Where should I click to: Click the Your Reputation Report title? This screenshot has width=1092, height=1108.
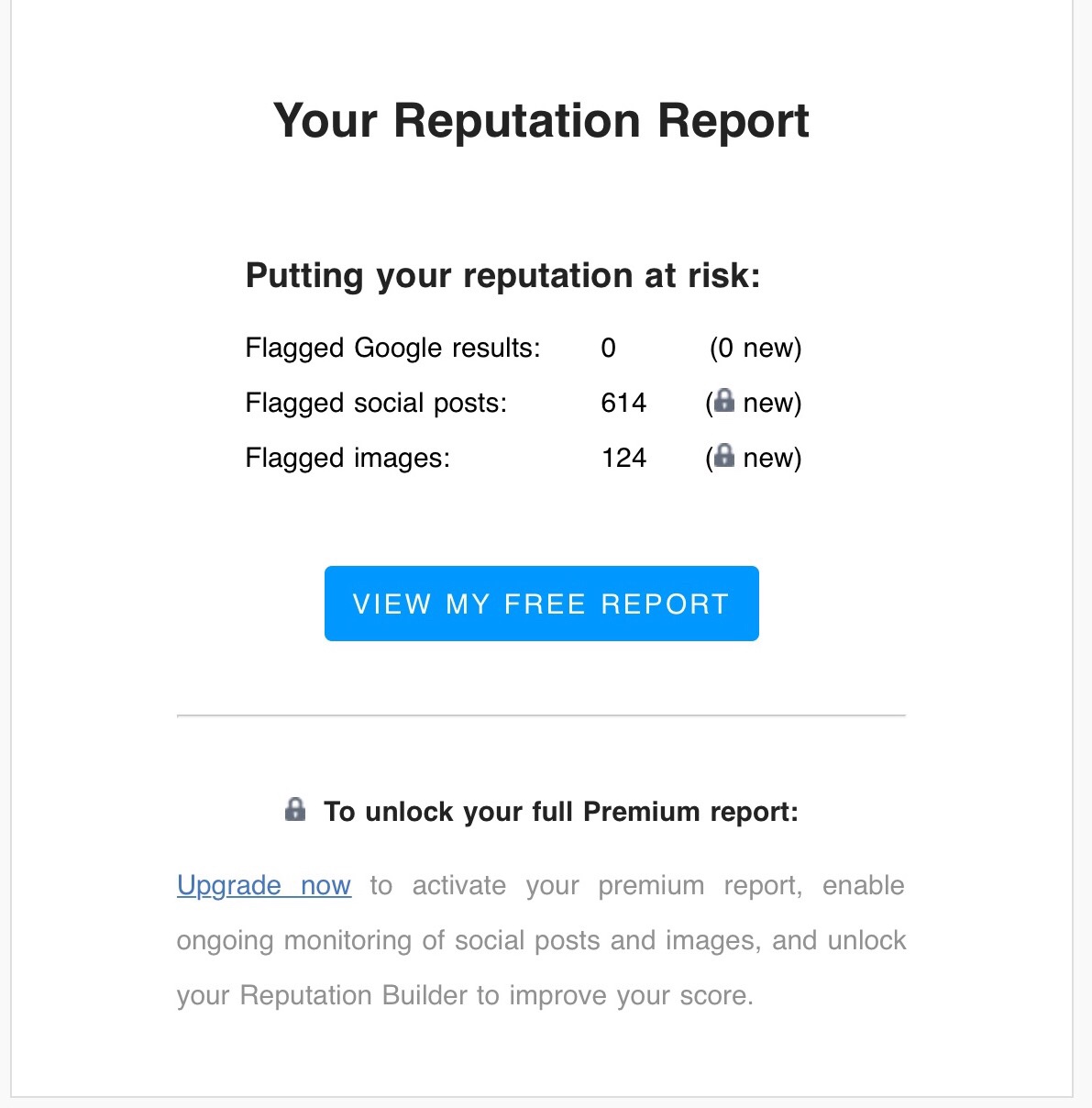541,121
